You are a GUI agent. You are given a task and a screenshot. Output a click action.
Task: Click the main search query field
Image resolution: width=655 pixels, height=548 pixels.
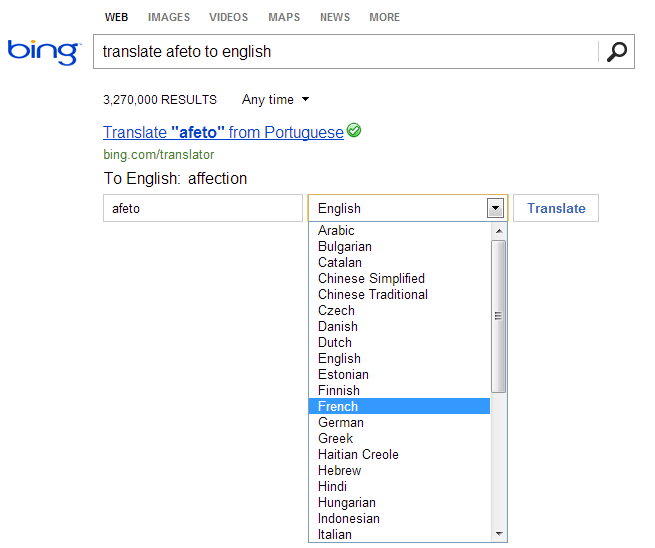click(345, 52)
